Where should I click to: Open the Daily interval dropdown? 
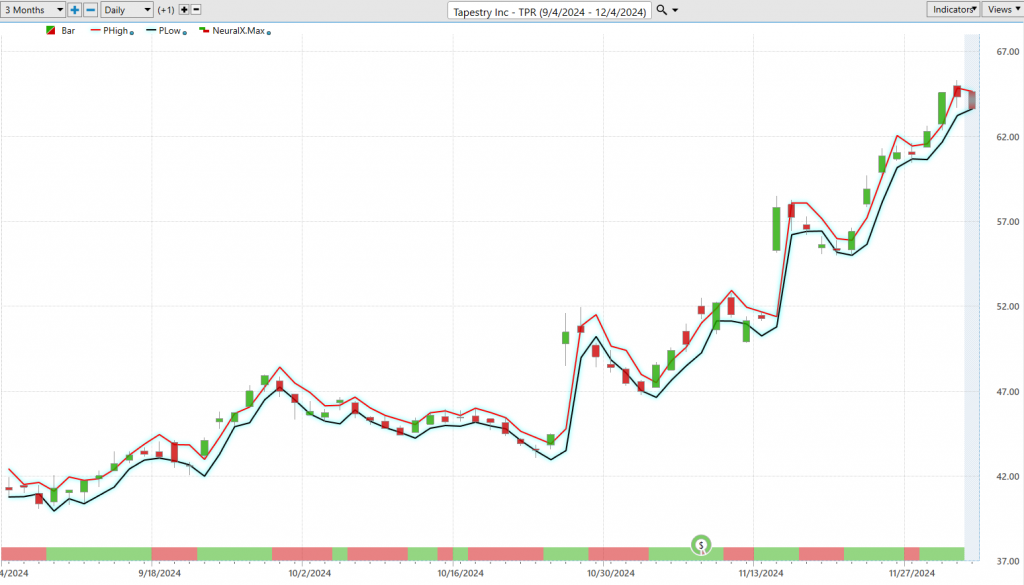point(127,10)
